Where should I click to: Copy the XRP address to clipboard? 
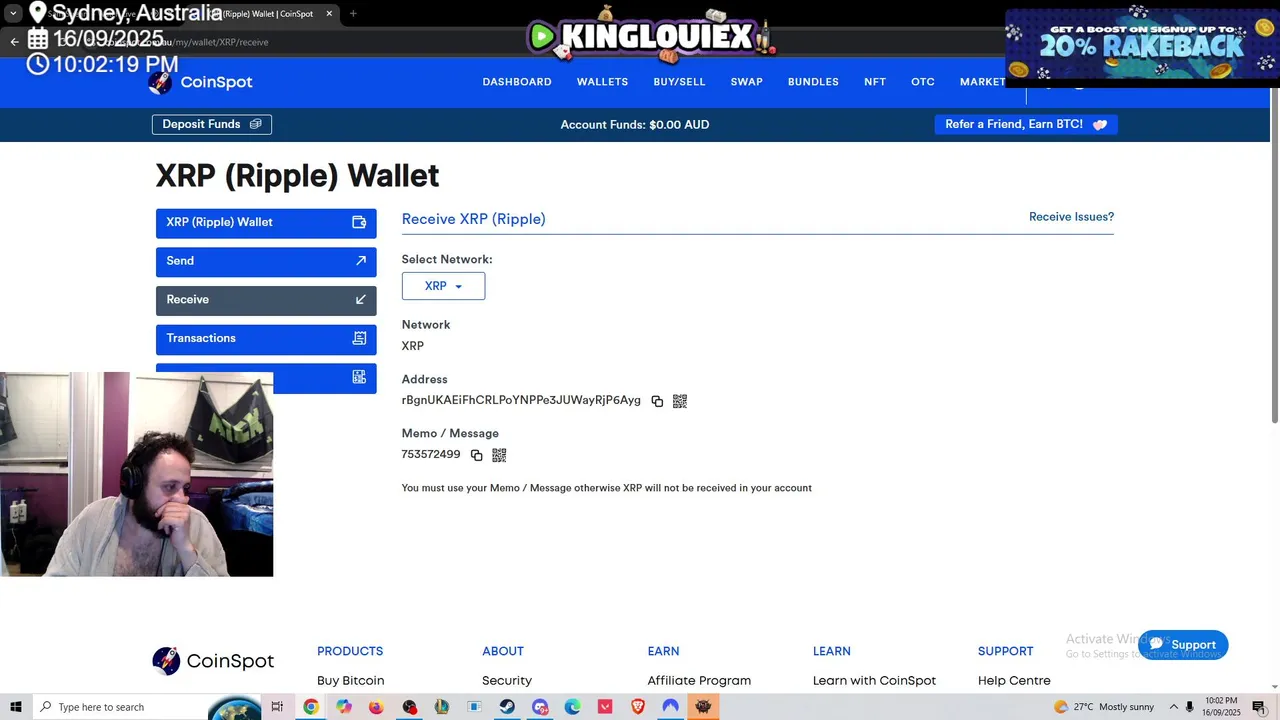[657, 401]
